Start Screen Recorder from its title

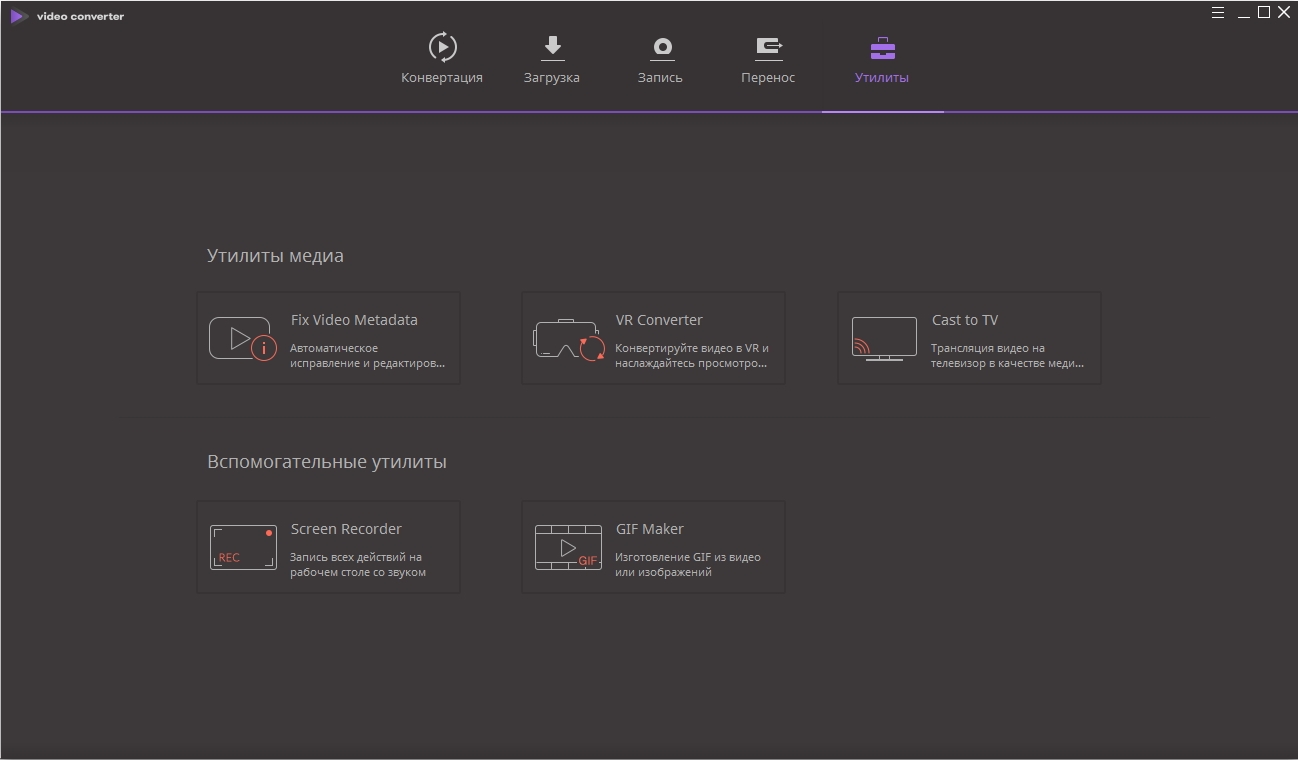(x=346, y=529)
